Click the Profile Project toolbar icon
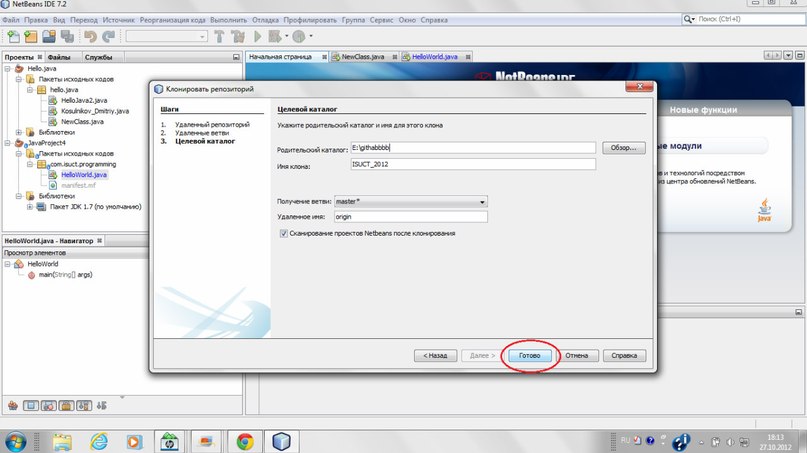The image size is (807, 453). (299, 37)
